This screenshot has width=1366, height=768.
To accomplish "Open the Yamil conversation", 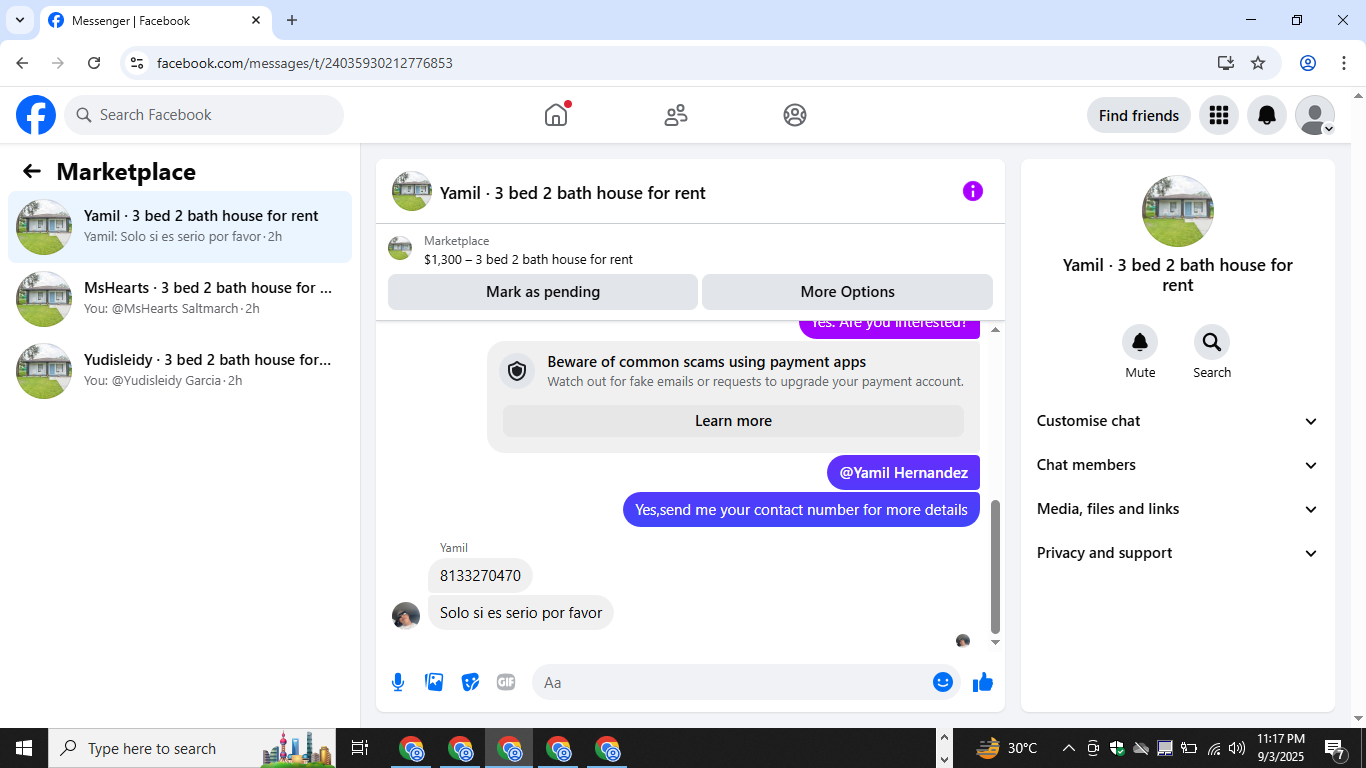I will (180, 227).
